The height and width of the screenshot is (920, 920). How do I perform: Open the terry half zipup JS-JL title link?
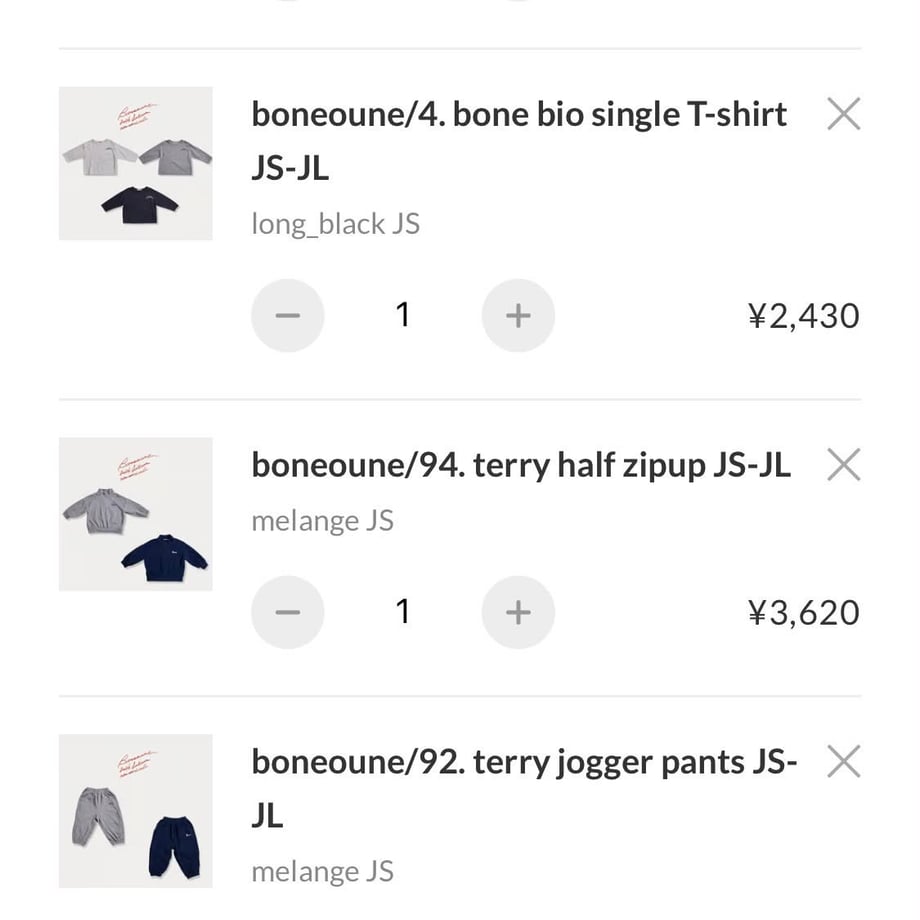[x=521, y=466]
